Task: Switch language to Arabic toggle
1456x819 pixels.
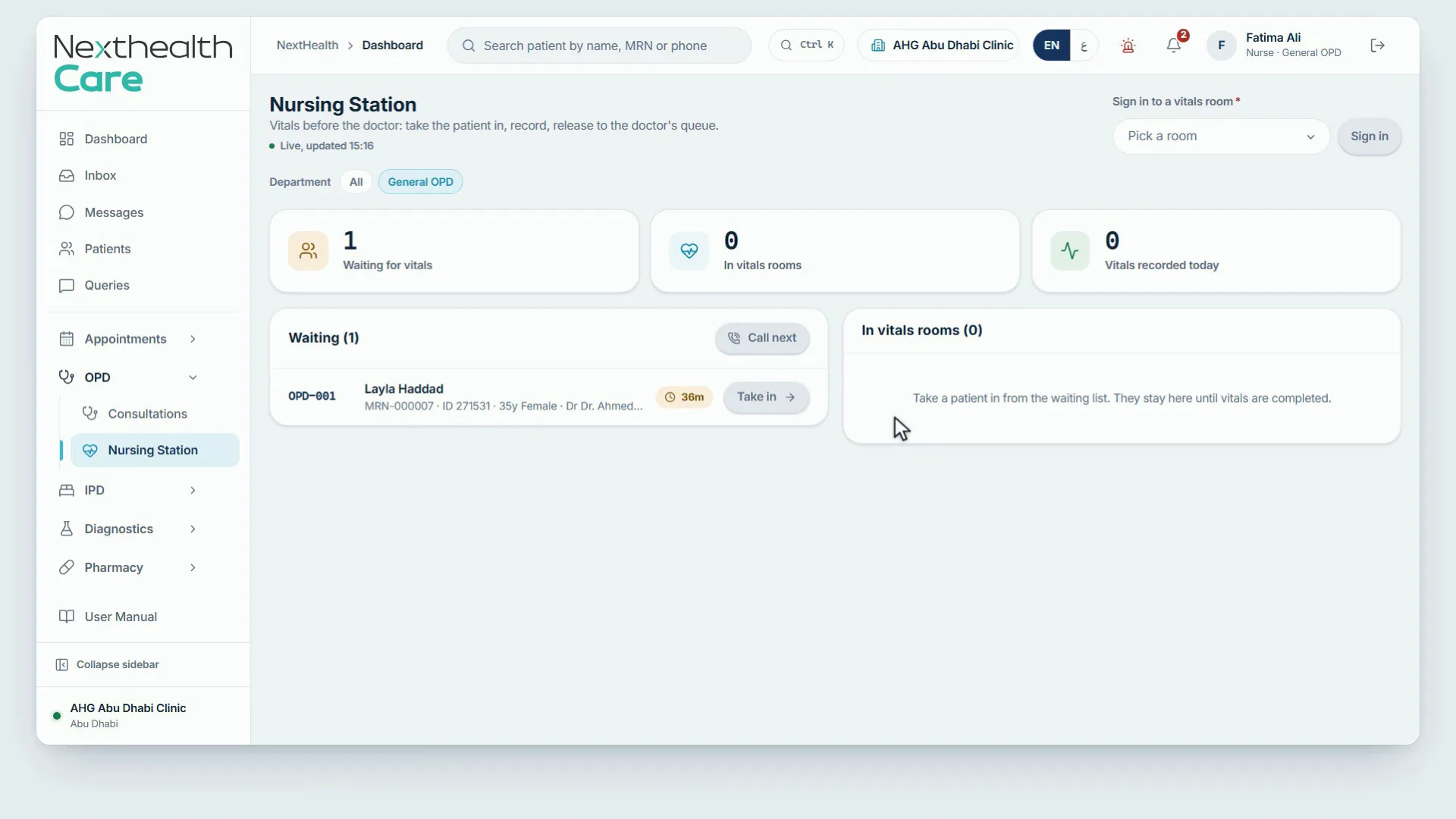Action: [1084, 45]
